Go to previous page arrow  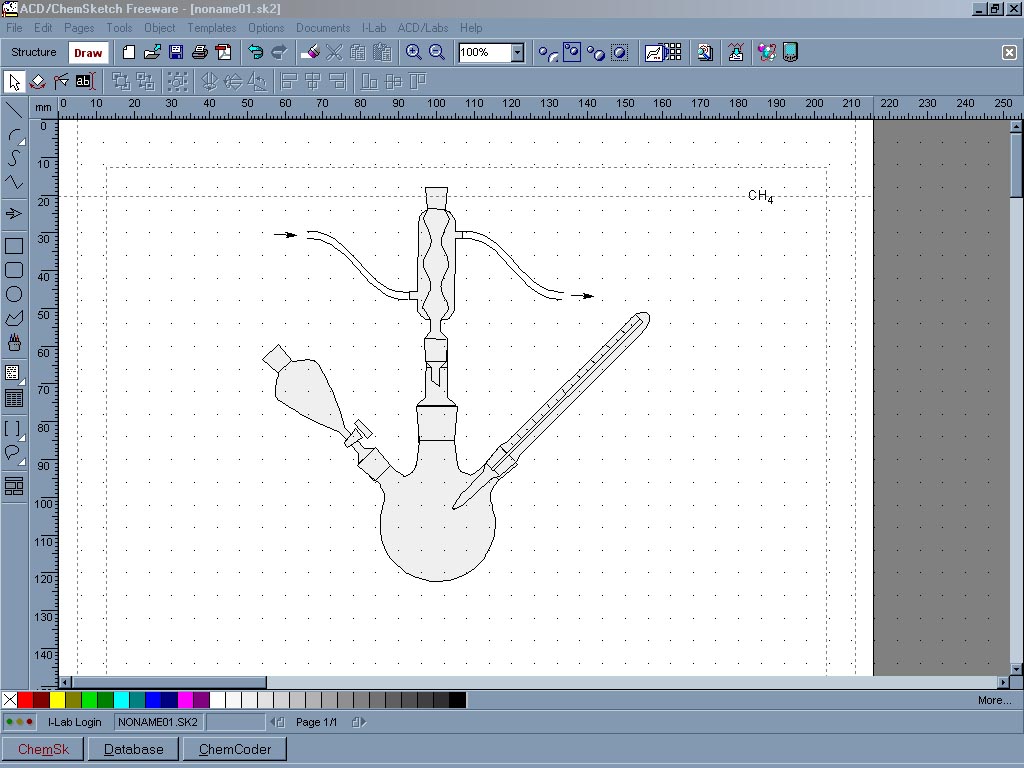click(278, 722)
